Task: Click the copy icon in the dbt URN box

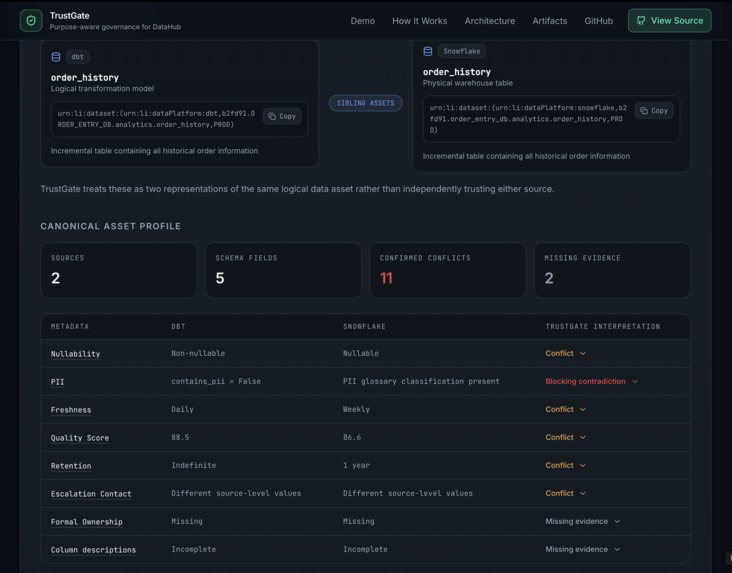Action: 272,116
